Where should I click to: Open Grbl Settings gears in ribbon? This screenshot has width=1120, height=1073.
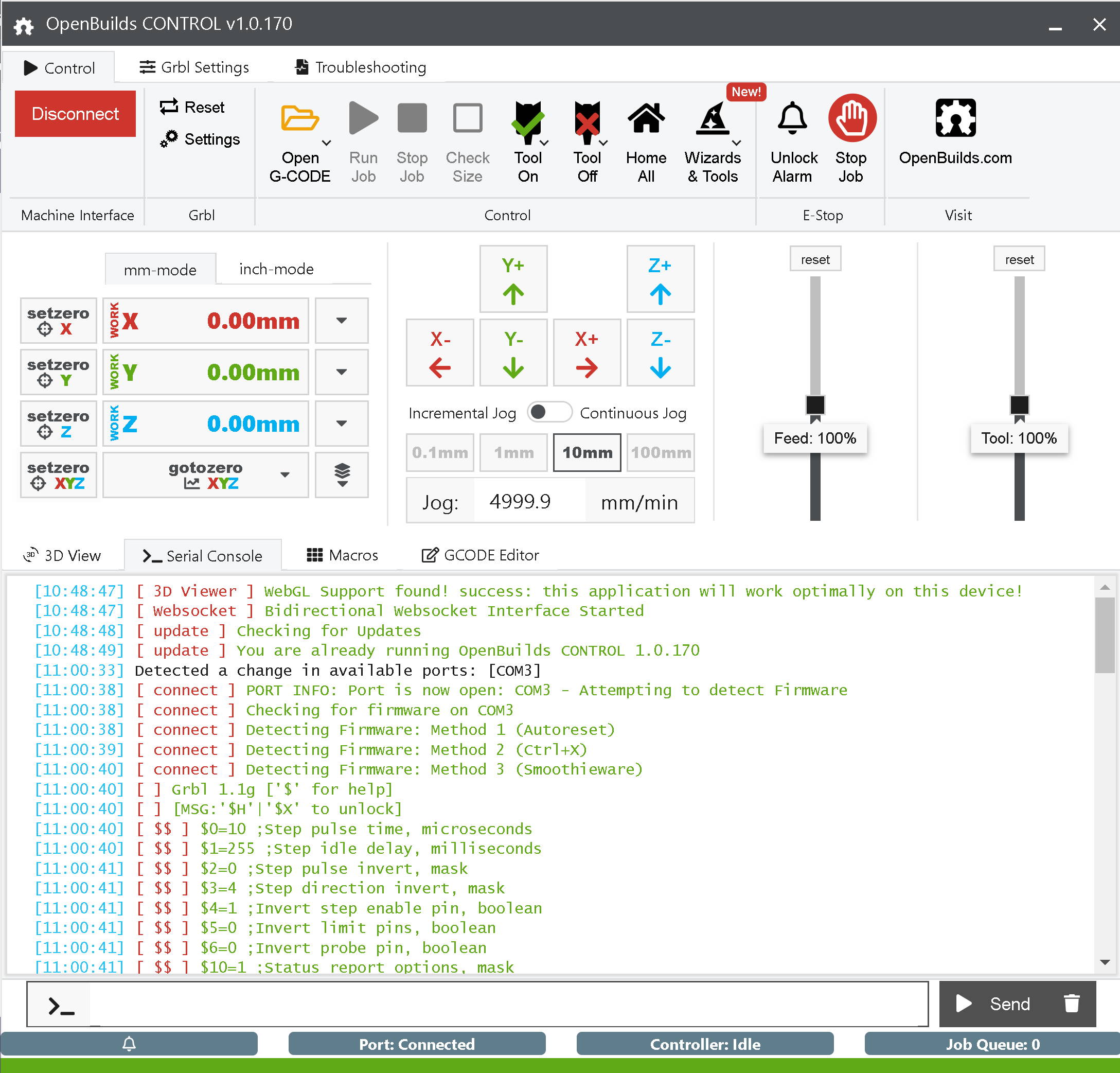coord(200,139)
